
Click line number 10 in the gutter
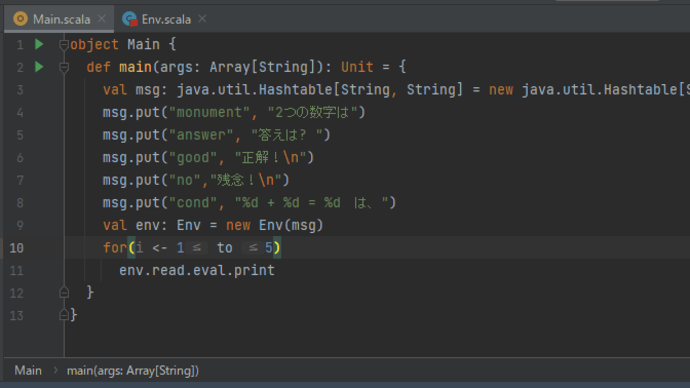(16, 248)
